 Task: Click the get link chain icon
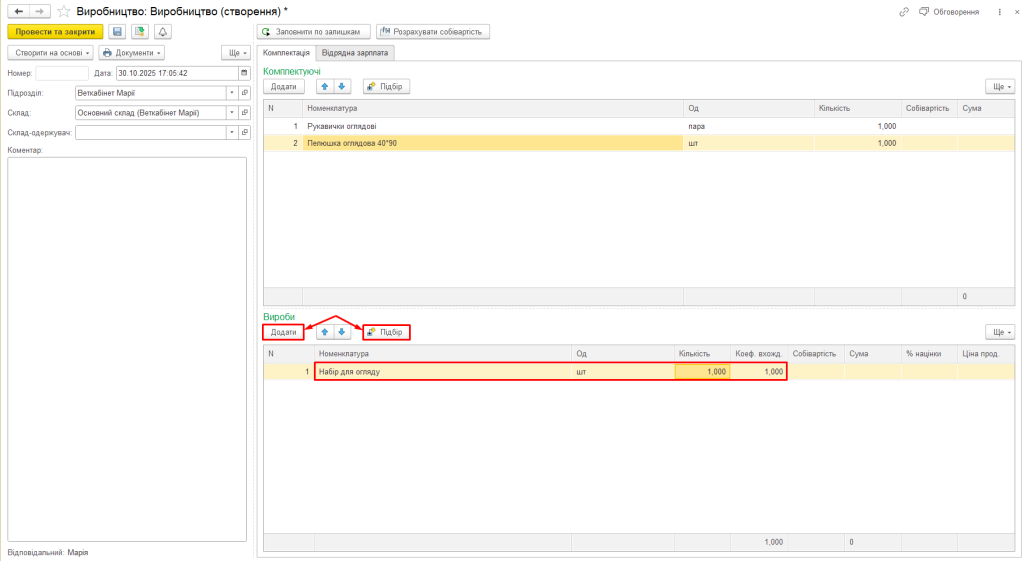click(x=904, y=11)
